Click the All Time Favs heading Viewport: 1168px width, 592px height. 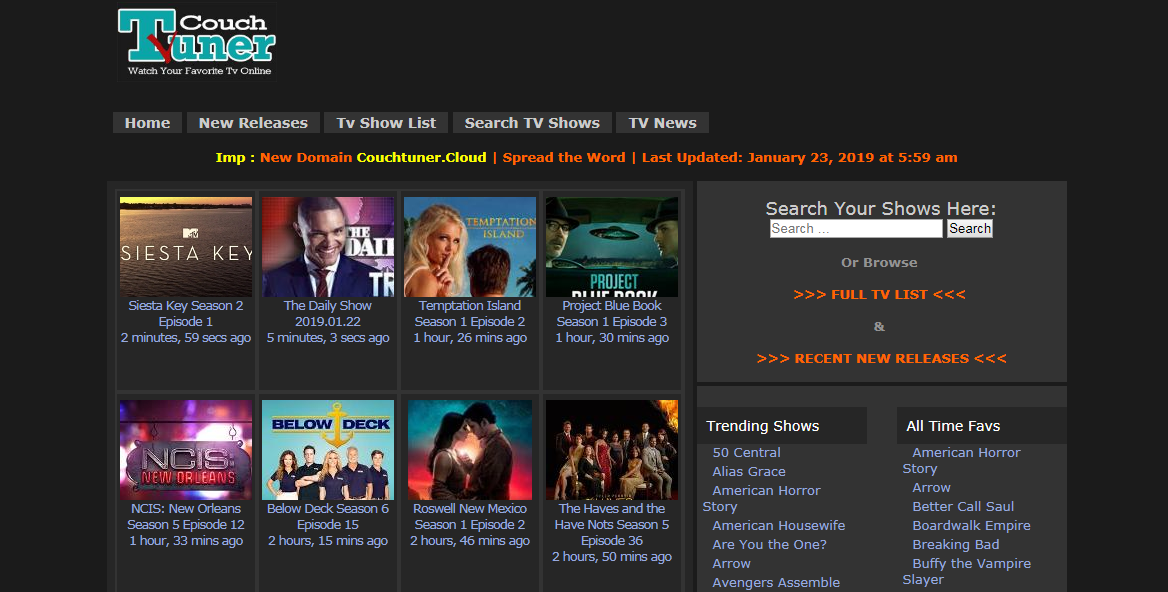pyautogui.click(x=953, y=426)
